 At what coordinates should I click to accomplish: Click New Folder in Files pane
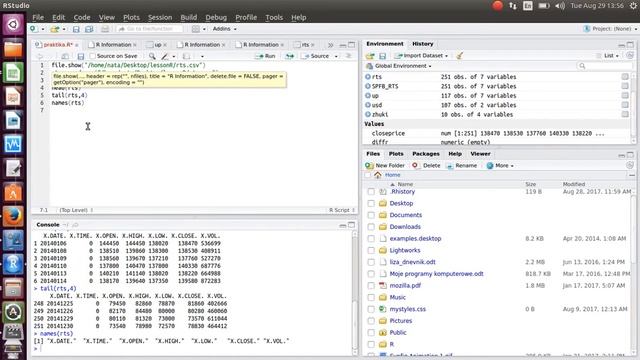pos(385,165)
